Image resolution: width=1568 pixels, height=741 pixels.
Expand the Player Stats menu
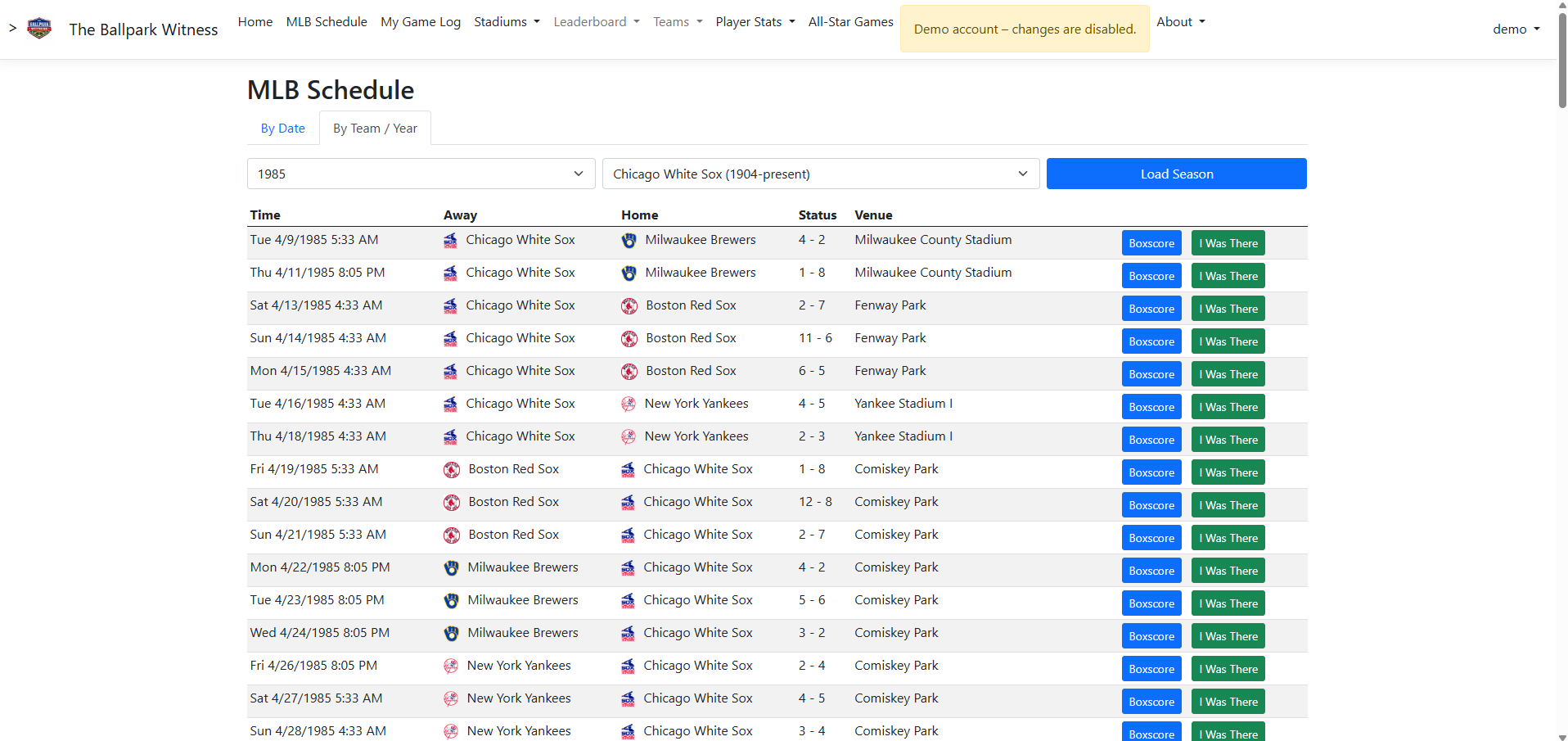coord(755,22)
